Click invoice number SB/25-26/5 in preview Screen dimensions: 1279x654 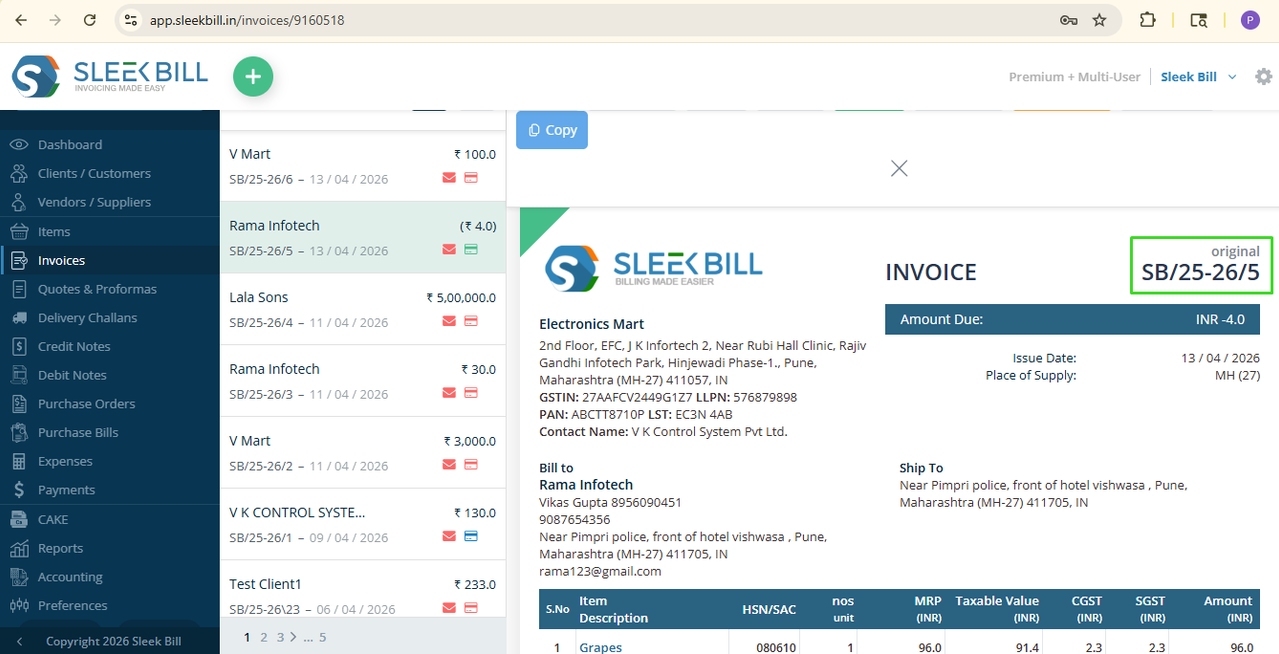coord(1200,272)
